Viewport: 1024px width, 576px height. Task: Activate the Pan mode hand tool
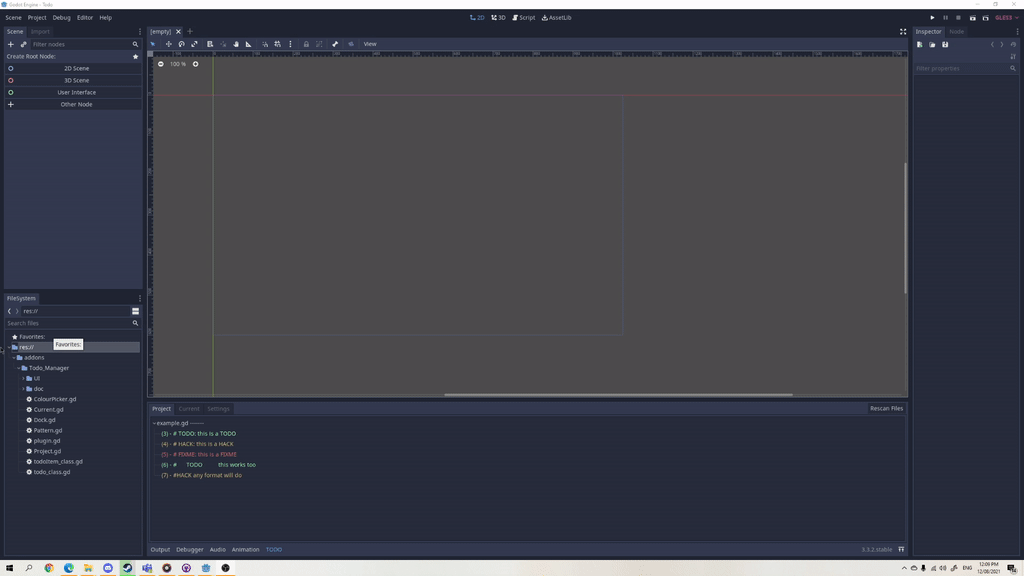coord(236,44)
